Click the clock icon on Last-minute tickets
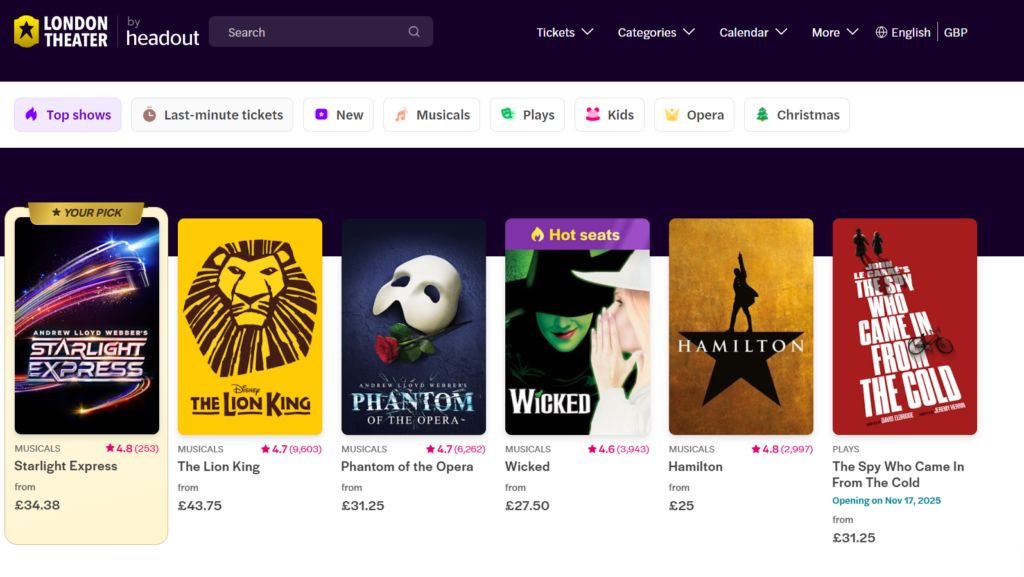This screenshot has height=577, width=1024. click(x=150, y=115)
